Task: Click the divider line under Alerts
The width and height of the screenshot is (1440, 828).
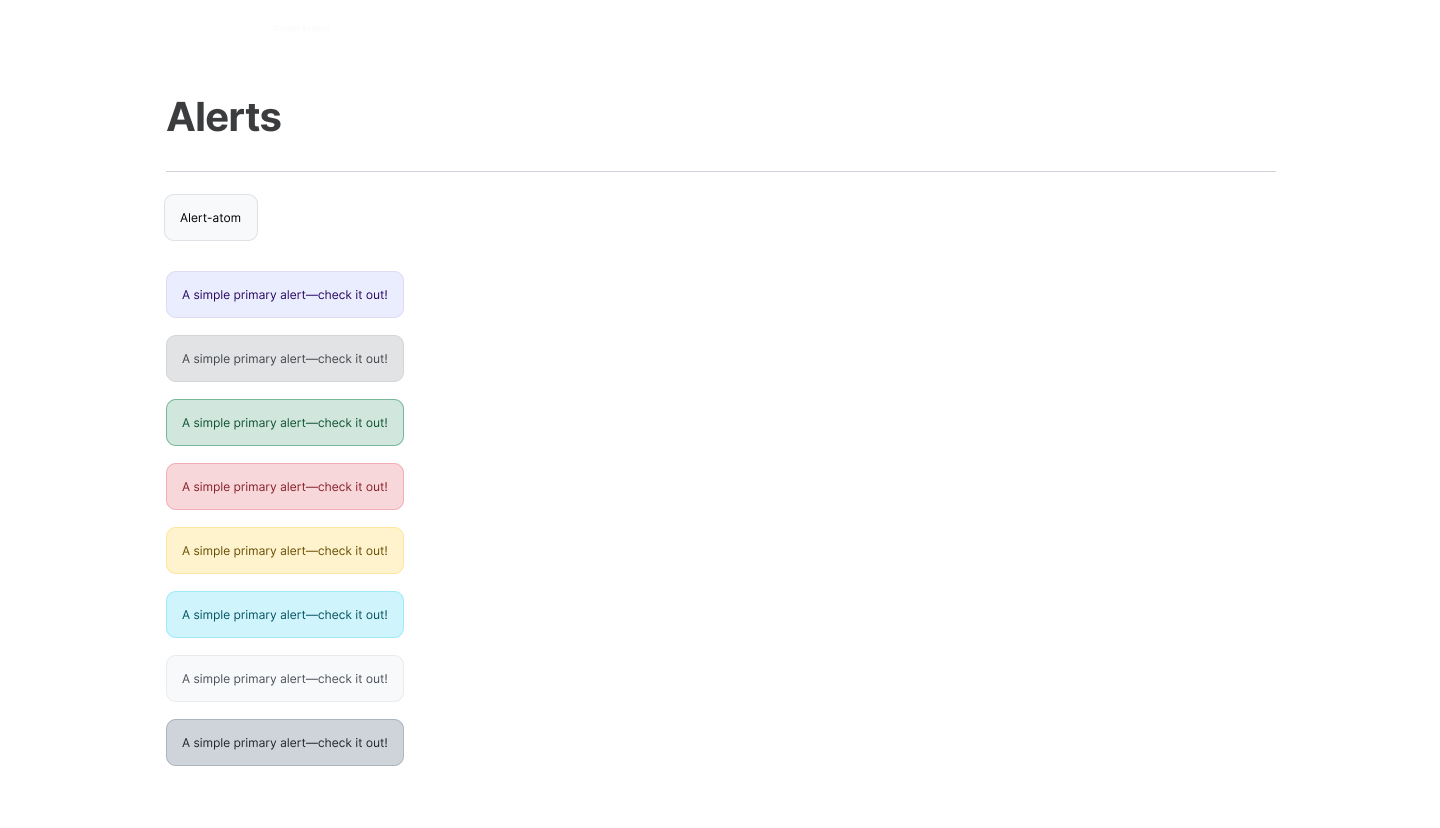Action: 720,170
